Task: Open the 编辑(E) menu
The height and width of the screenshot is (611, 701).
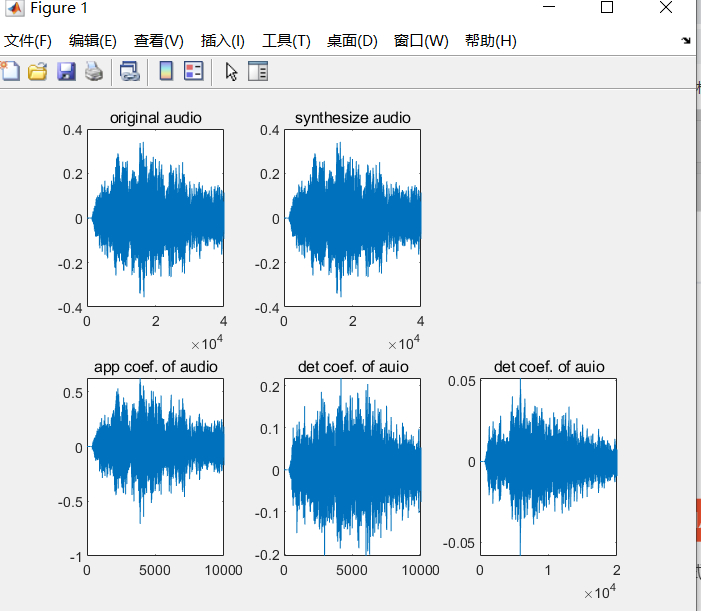Action: (93, 41)
